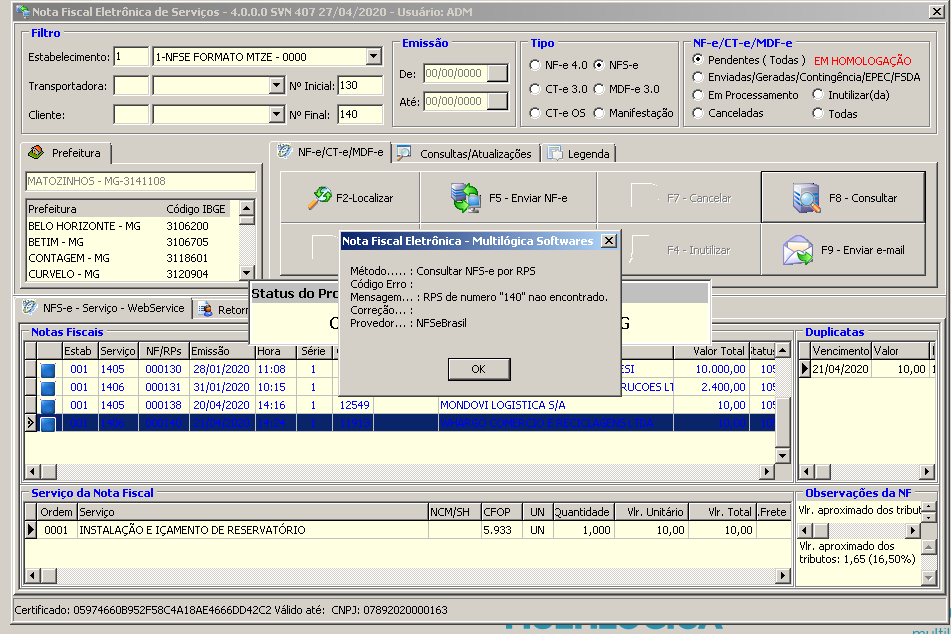Click the Valor Total column header
Image resolution: width=951 pixels, height=634 pixels.
click(x=711, y=351)
